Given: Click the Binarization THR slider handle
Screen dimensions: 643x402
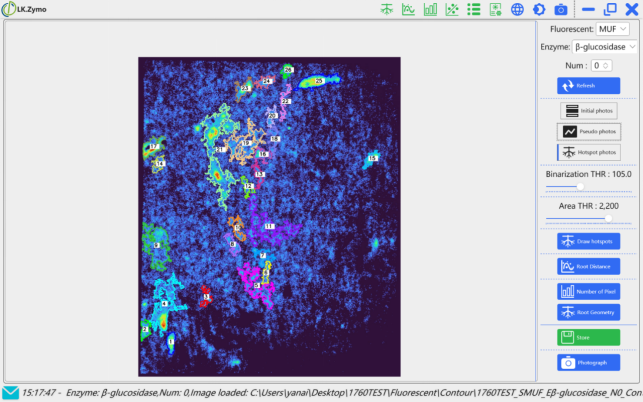Looking at the screenshot, I should pos(580,186).
